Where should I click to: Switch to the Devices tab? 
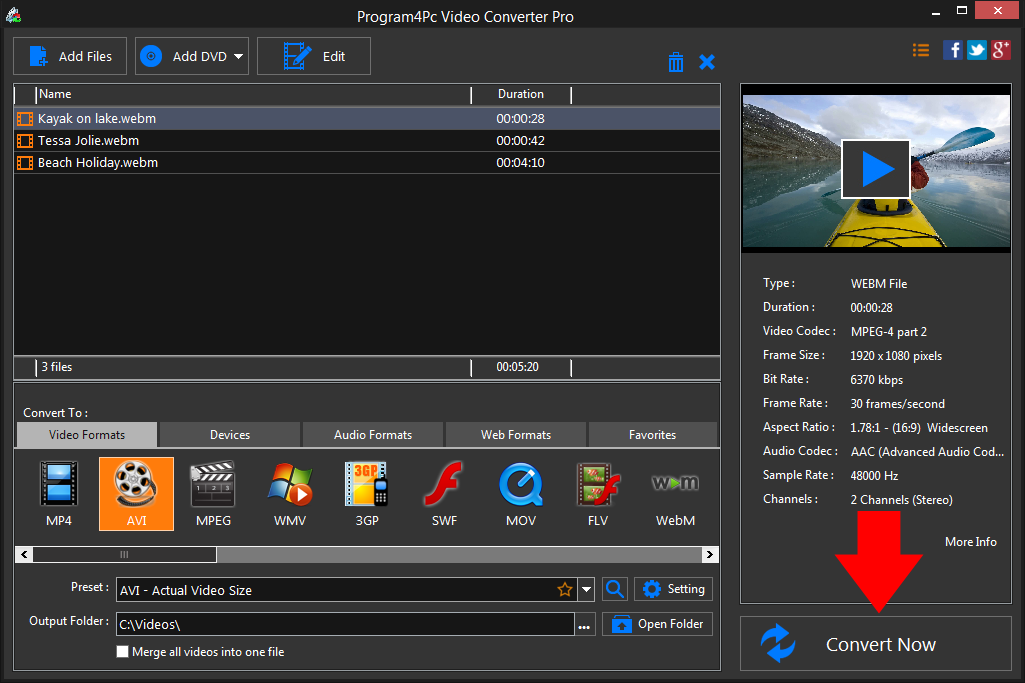(x=228, y=434)
